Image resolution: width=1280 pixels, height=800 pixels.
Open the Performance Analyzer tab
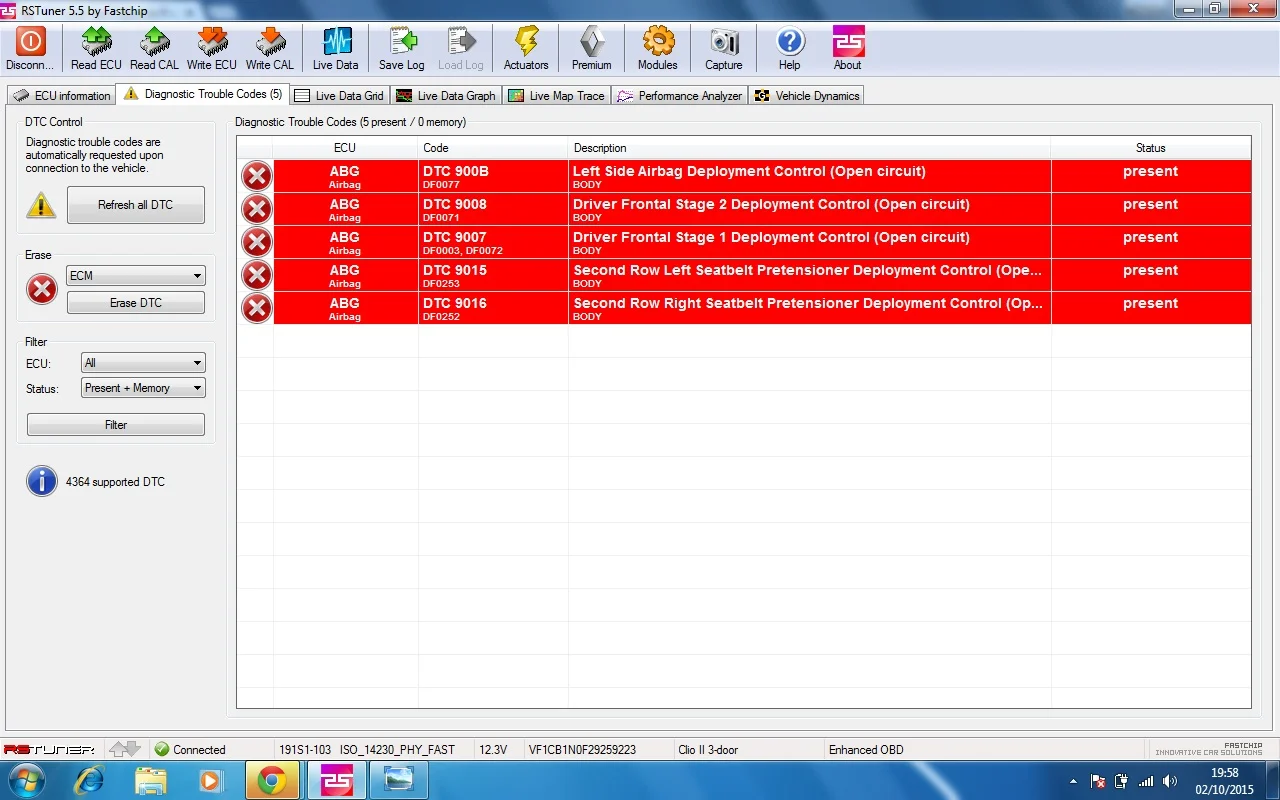680,96
